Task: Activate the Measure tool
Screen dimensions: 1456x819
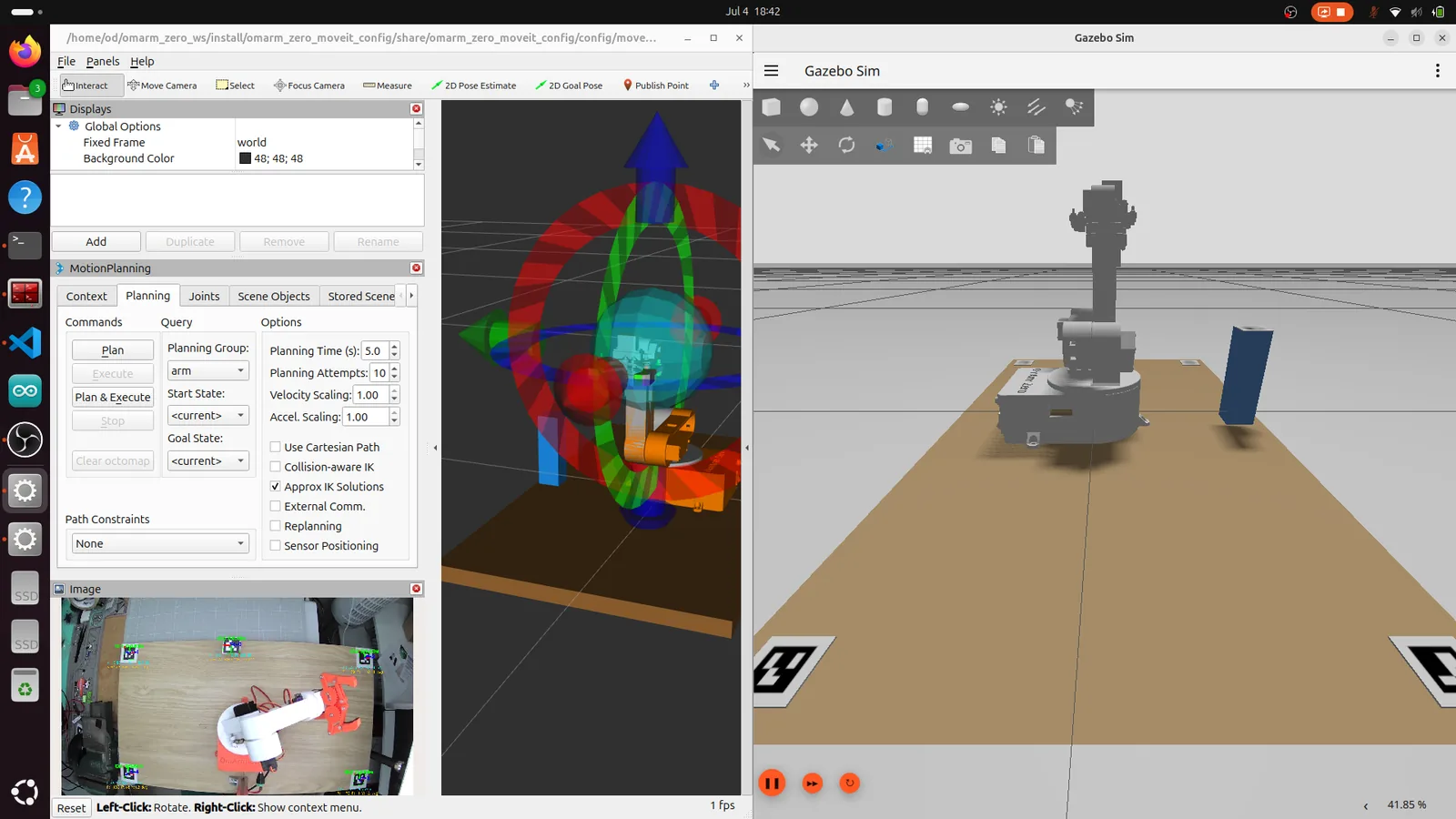Action: click(388, 86)
